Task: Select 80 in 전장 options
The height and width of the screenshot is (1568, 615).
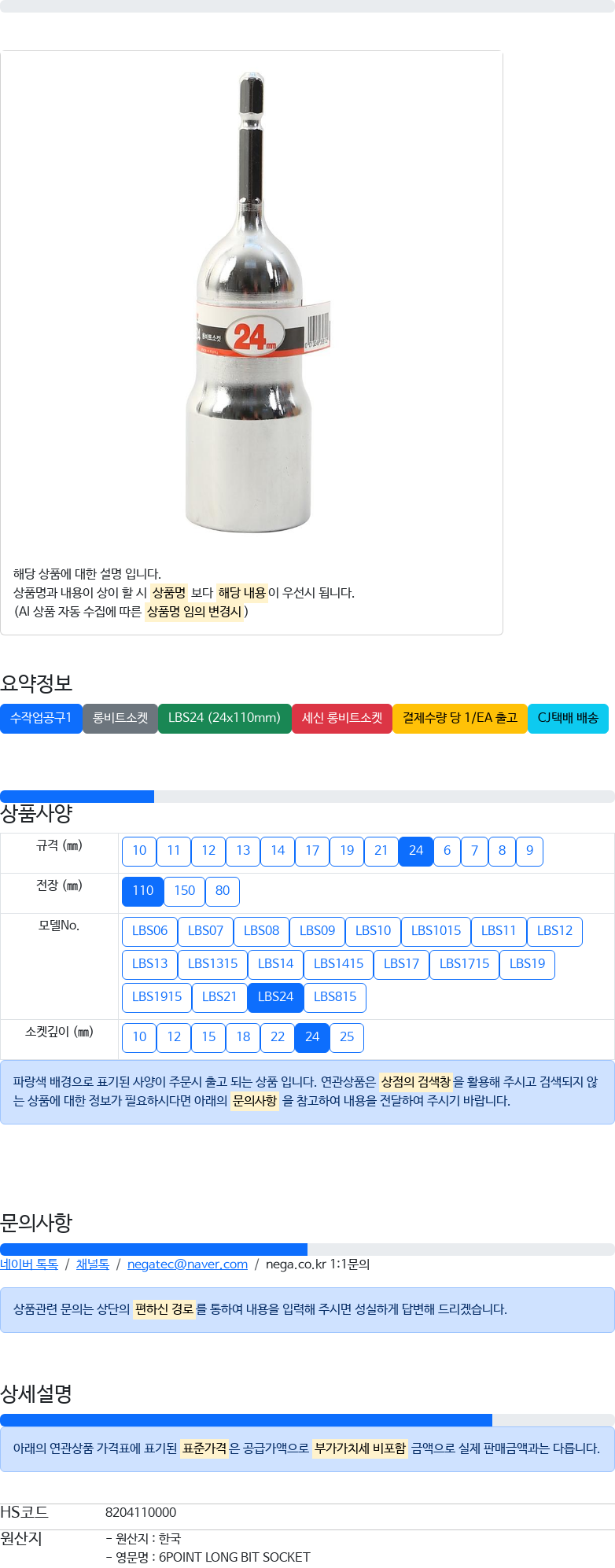Action: tap(223, 891)
